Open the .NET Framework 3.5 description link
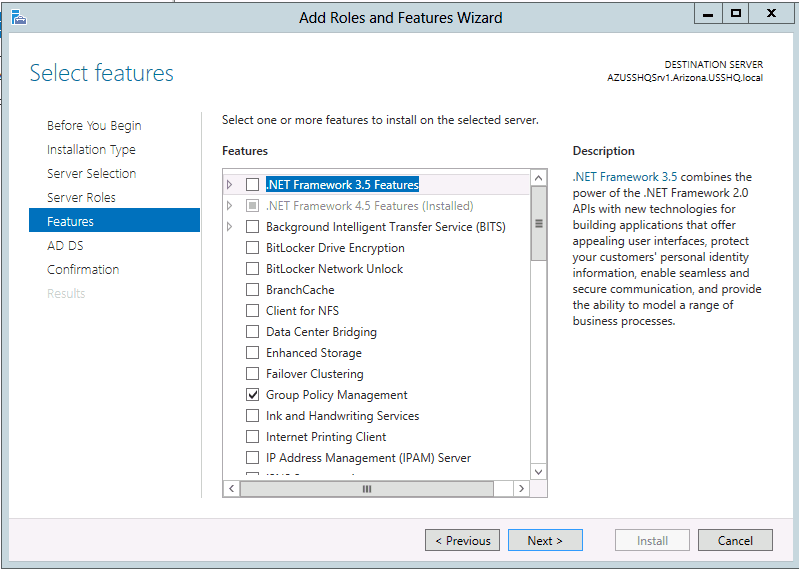The width and height of the screenshot is (799, 569). [x=625, y=177]
